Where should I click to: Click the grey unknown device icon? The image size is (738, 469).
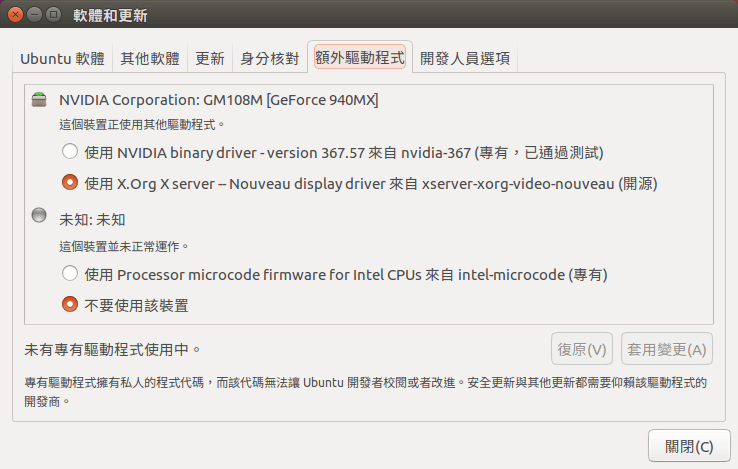tap(39, 215)
